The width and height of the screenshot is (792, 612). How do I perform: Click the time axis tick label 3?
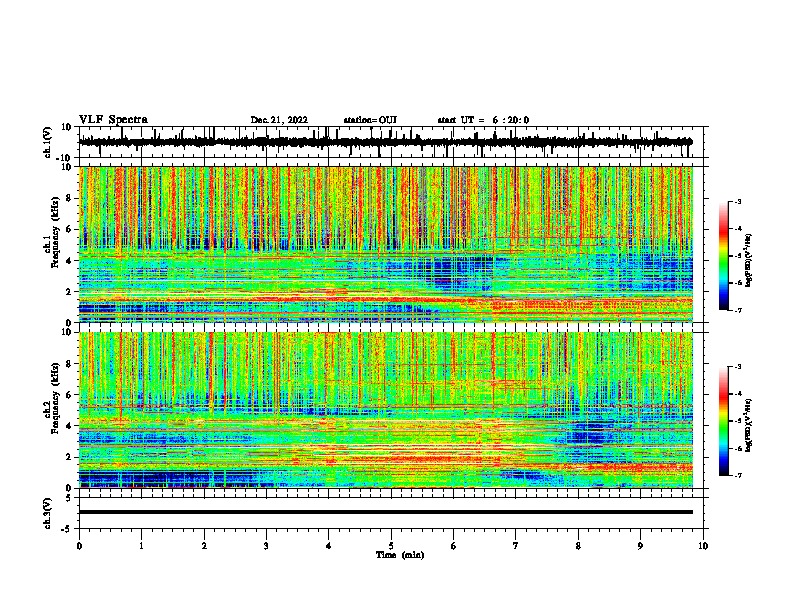click(266, 546)
